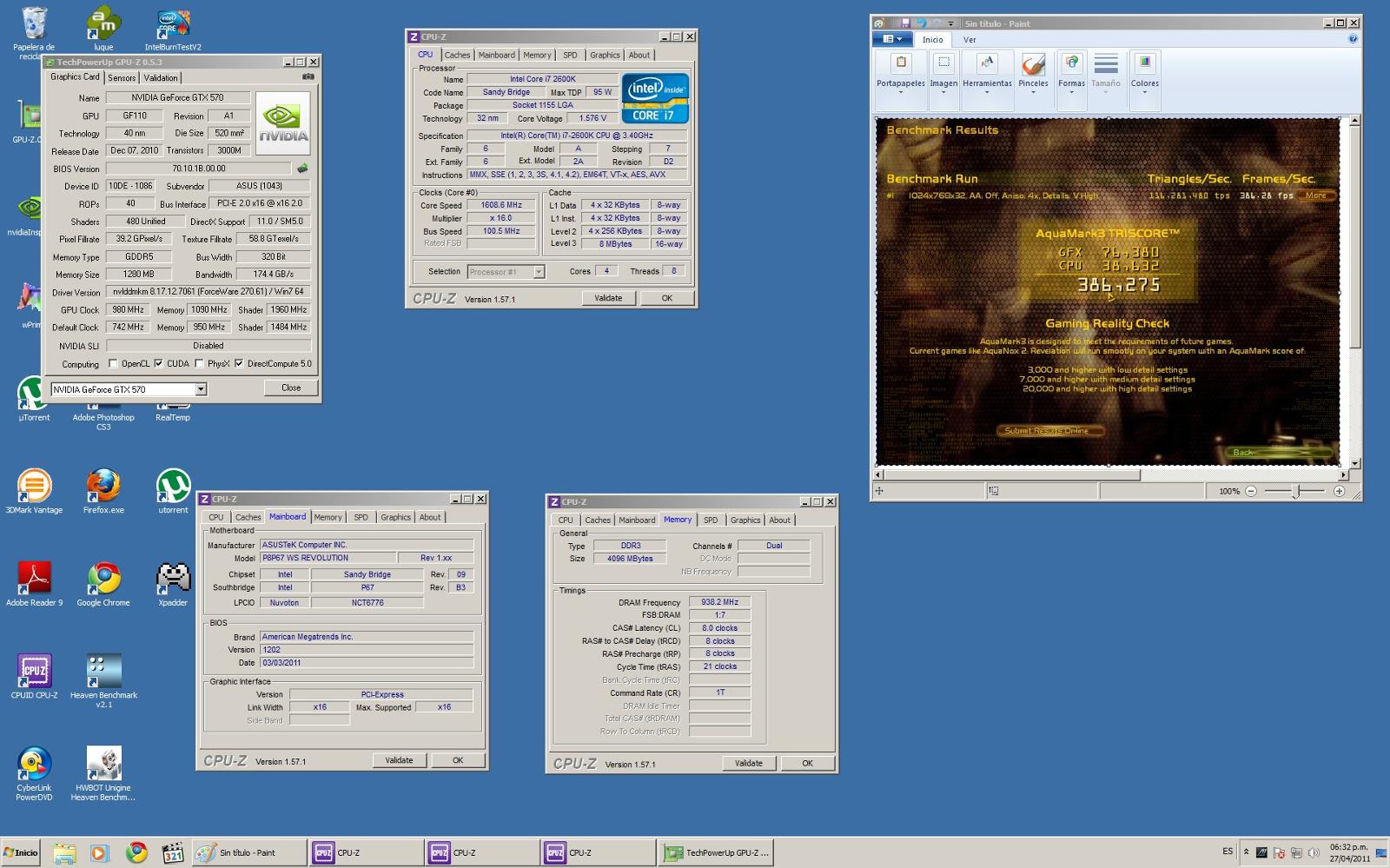This screenshot has height=868, width=1390.
Task: Click the TechPowerUp GPU-Z taskbar button
Action: 715,852
